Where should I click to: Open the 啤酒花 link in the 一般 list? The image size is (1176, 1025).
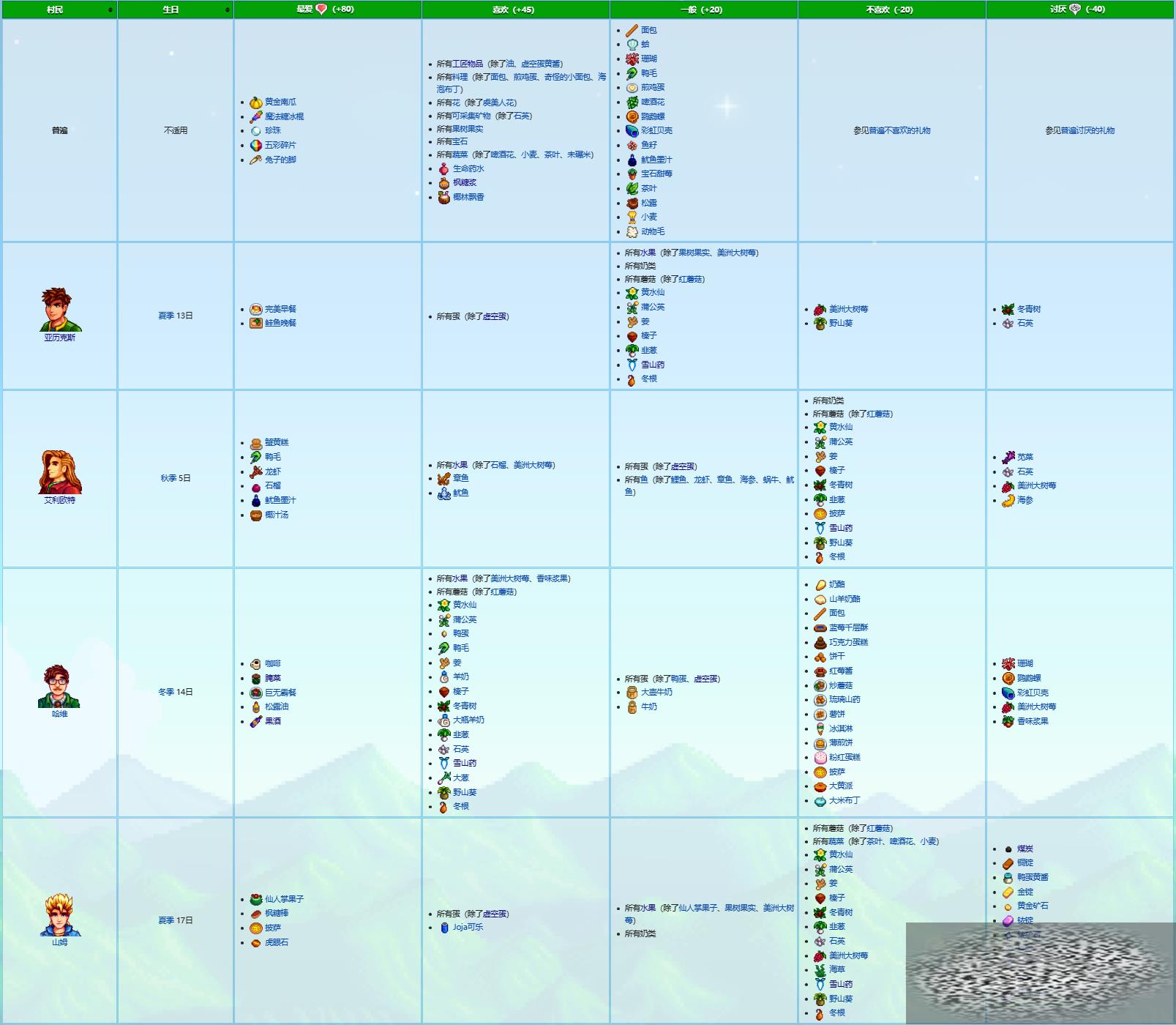coord(653,102)
